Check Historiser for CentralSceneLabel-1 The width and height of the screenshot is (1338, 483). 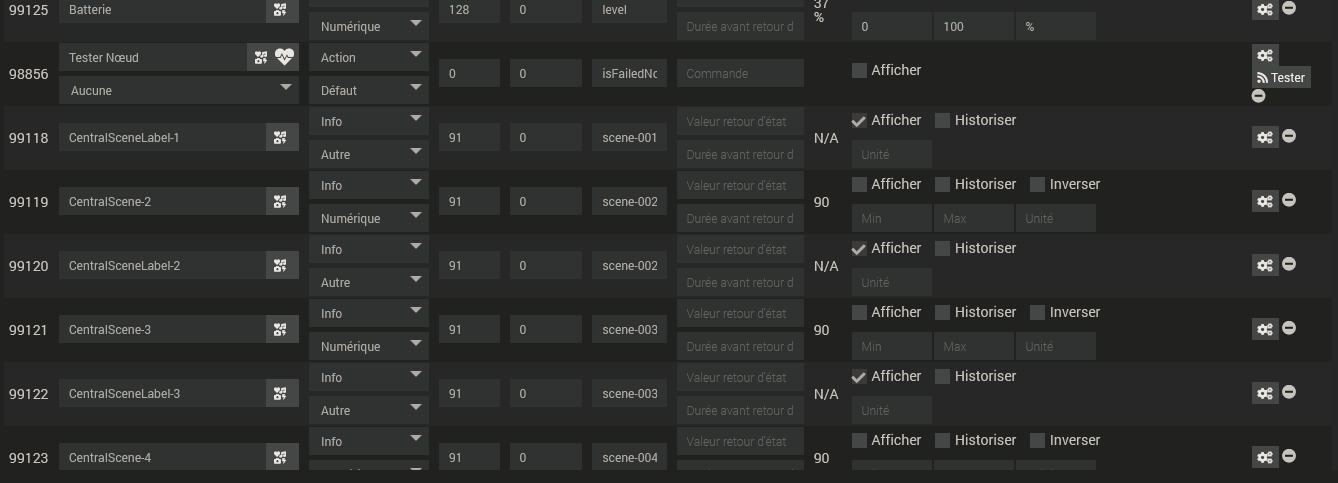coord(942,121)
